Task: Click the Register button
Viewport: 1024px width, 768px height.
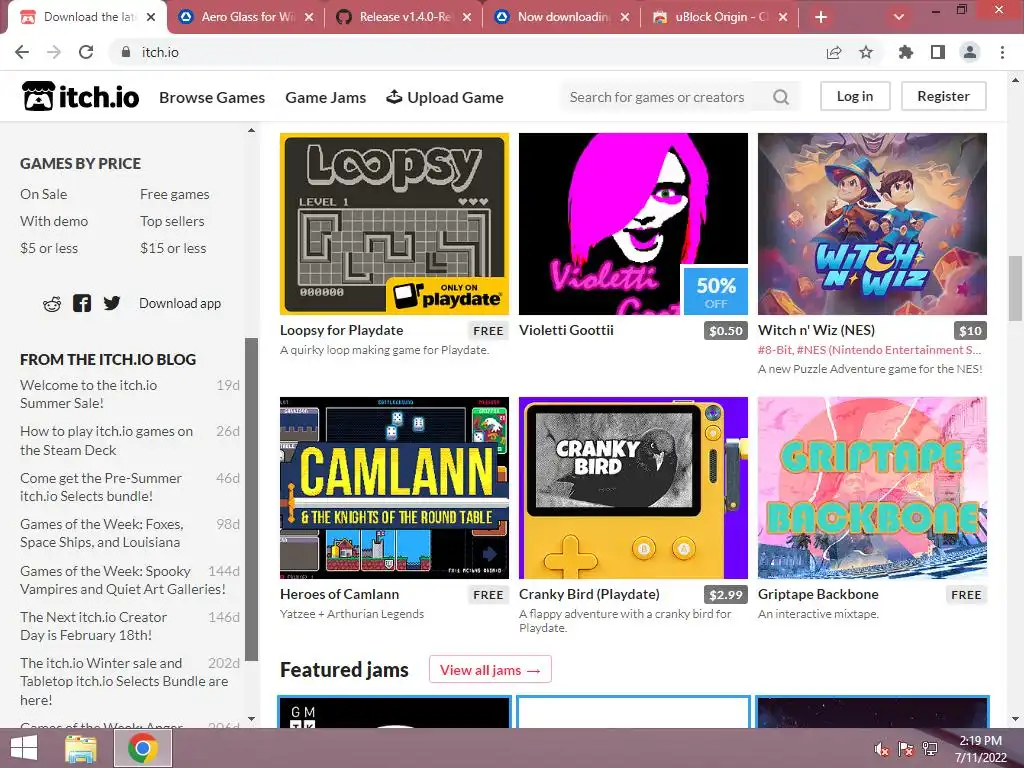Action: pyautogui.click(x=943, y=96)
